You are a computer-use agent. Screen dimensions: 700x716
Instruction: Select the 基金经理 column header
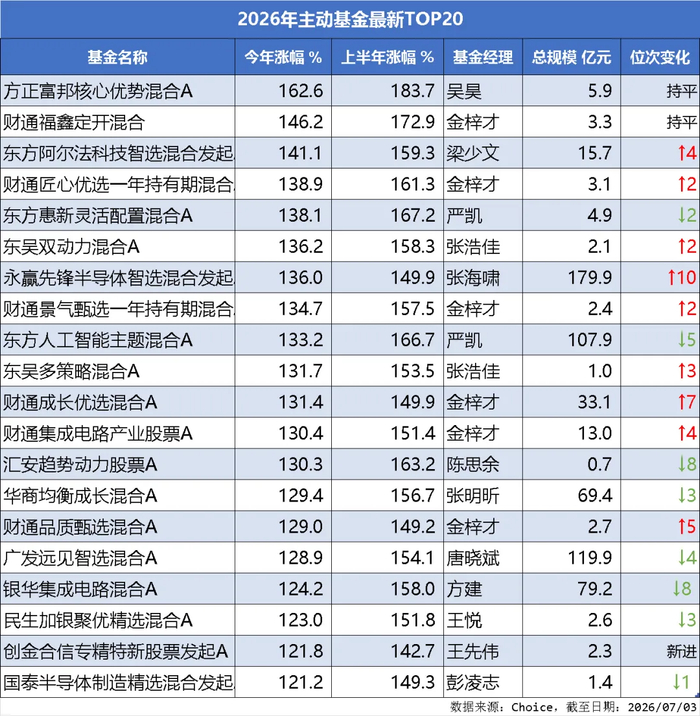coord(483,57)
